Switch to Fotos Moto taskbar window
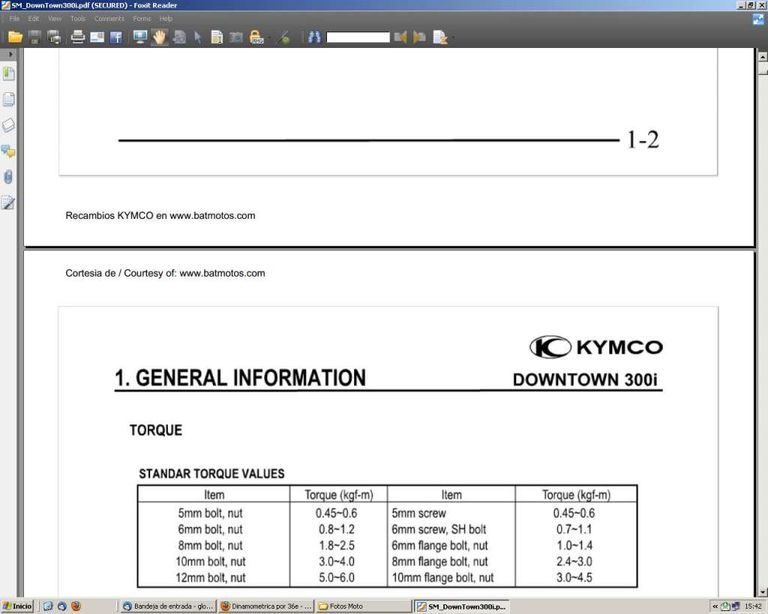Screen dimensions: 768x614 pyautogui.click(x=345, y=606)
